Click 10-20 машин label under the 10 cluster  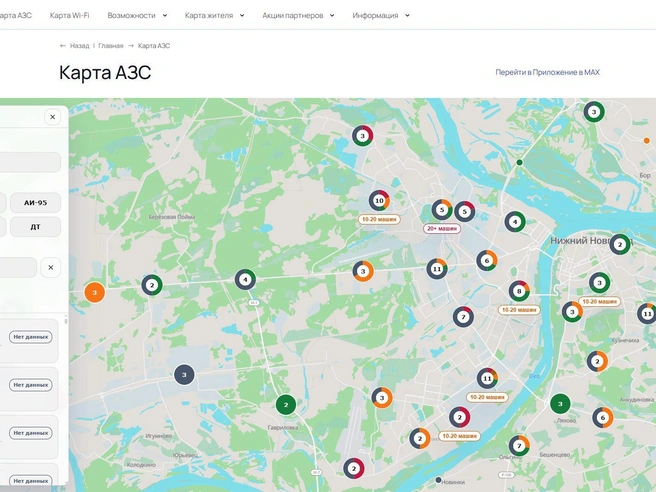(379, 219)
